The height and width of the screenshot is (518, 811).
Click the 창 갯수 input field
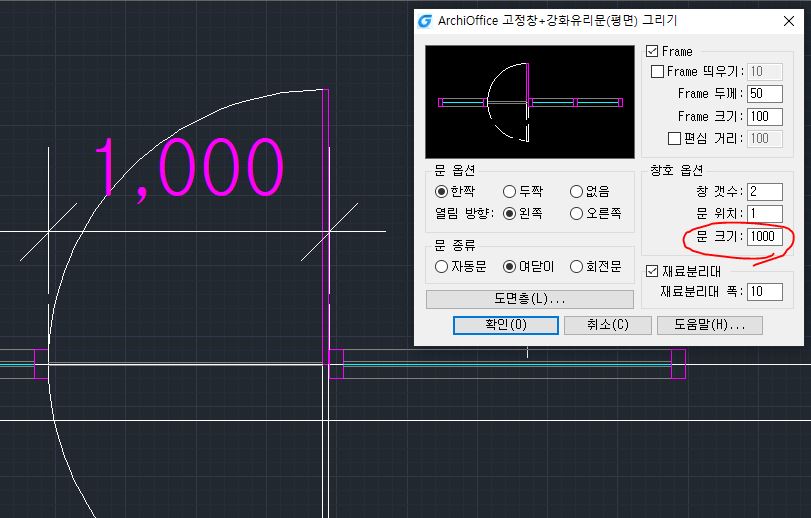[x=764, y=191]
